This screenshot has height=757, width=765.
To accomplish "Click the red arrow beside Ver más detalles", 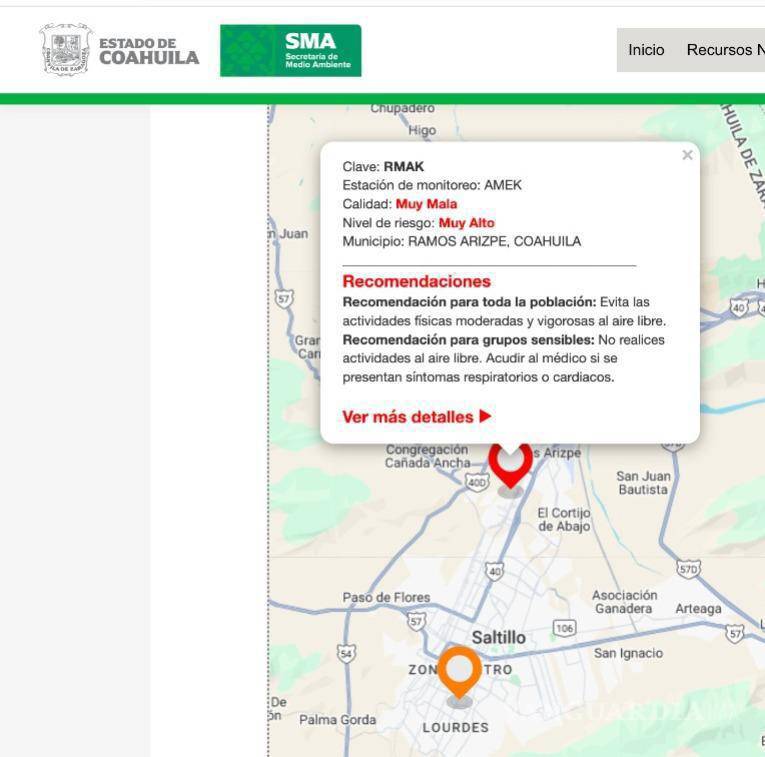I will (x=486, y=416).
